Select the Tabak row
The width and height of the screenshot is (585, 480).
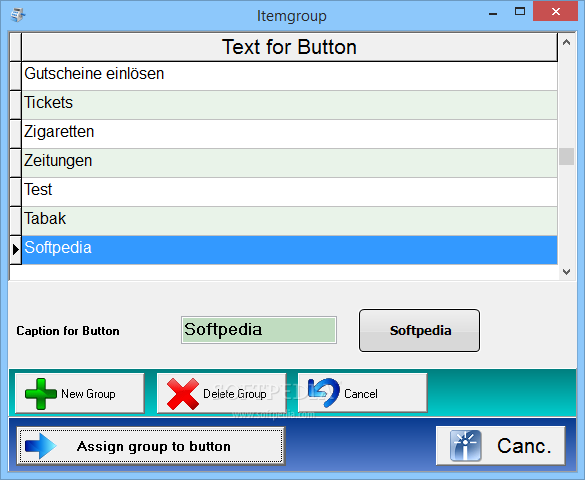click(290, 221)
